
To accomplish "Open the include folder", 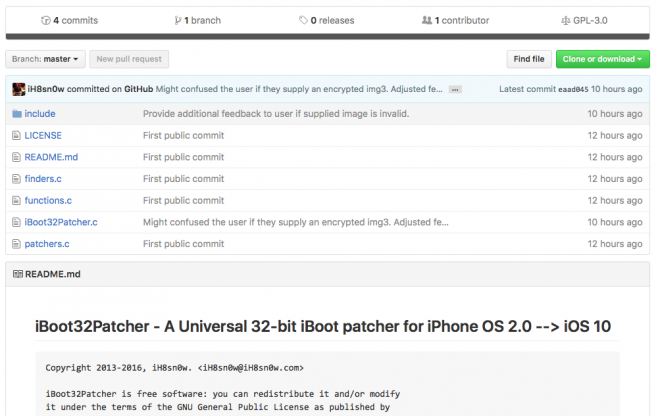I will click(x=40, y=114).
